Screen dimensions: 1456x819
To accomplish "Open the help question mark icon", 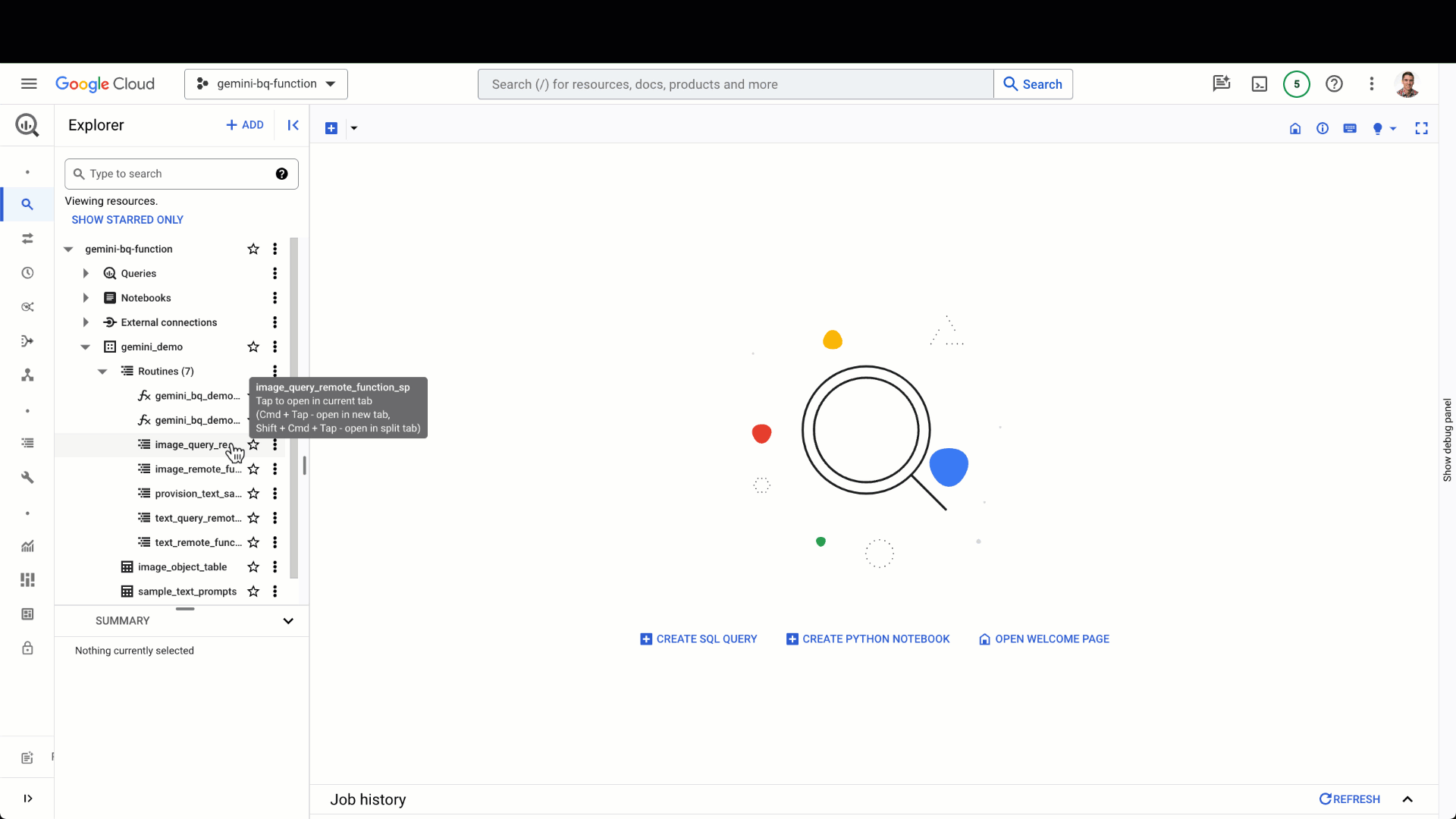I will tap(1334, 84).
